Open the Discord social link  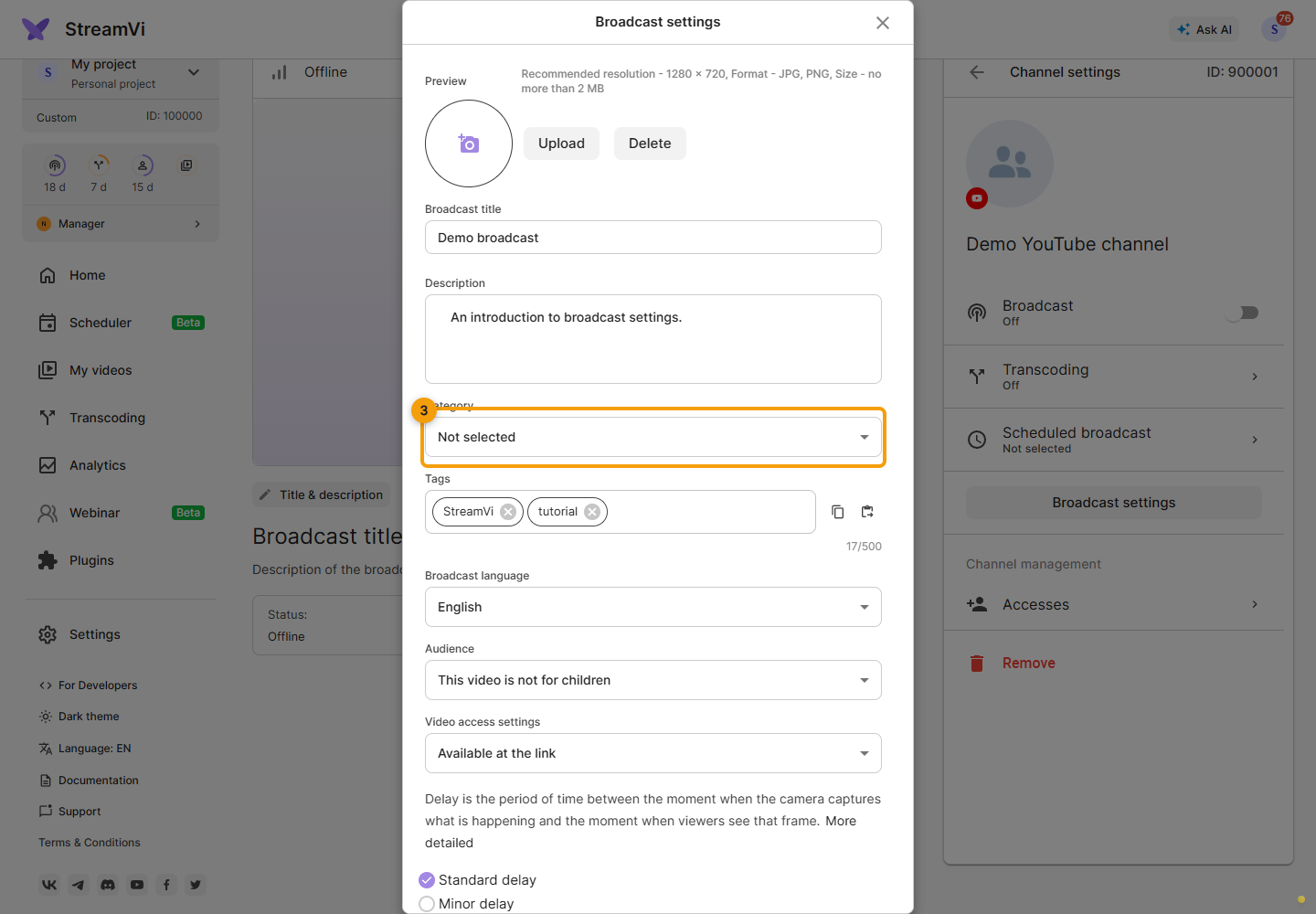(108, 885)
